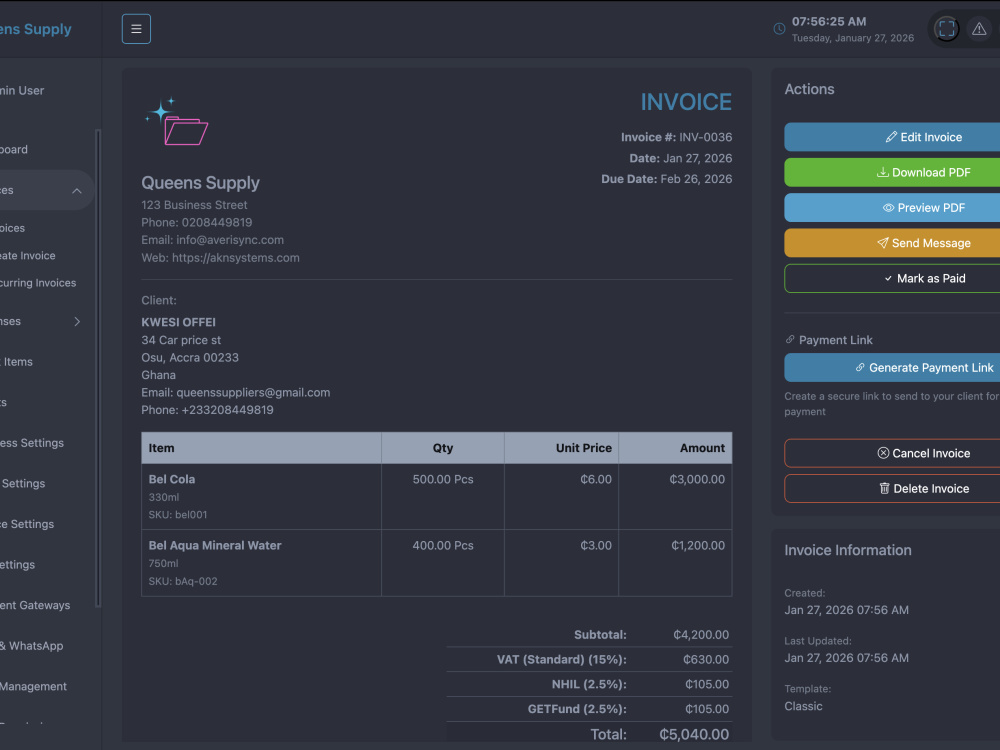1000x750 pixels.
Task: Click phone number +233208449819
Action: click(x=228, y=410)
